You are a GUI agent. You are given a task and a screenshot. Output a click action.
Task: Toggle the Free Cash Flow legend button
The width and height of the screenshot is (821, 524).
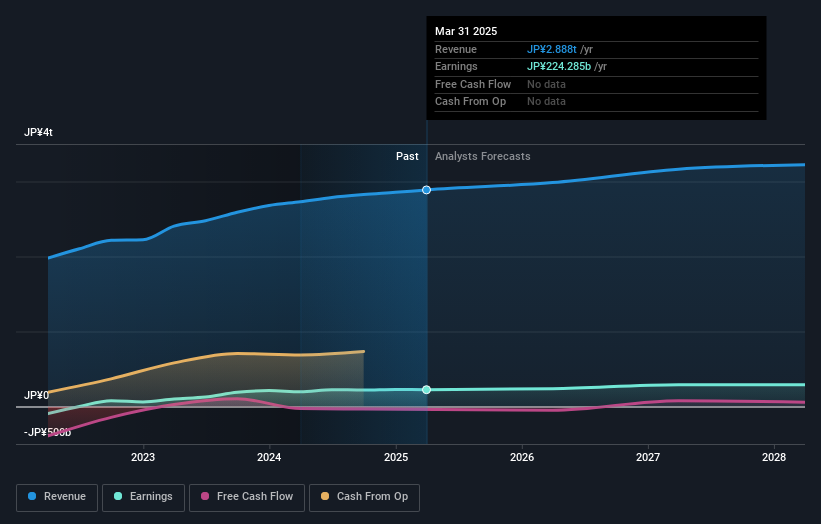(x=247, y=497)
